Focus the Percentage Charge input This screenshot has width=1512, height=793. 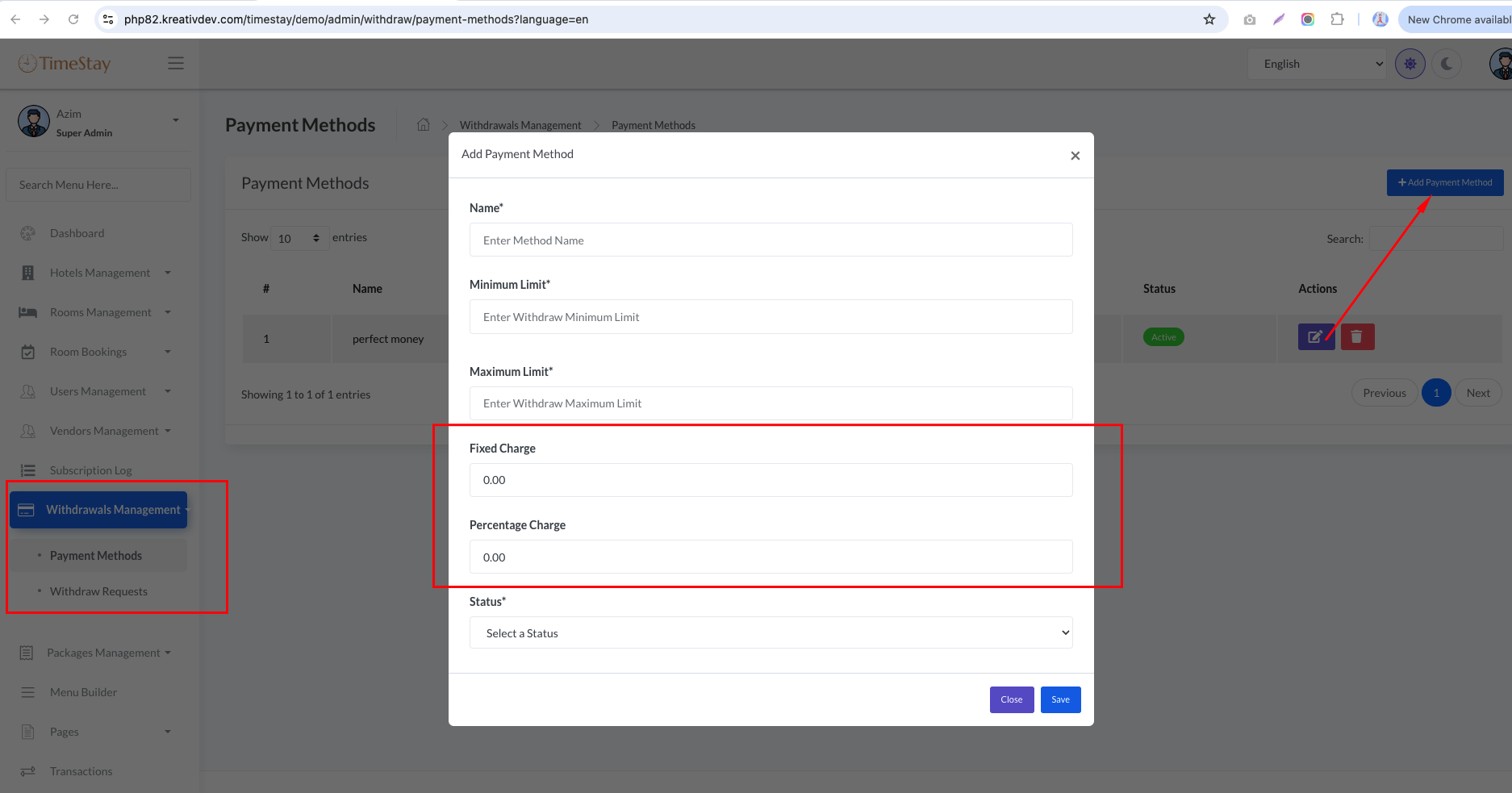point(771,557)
